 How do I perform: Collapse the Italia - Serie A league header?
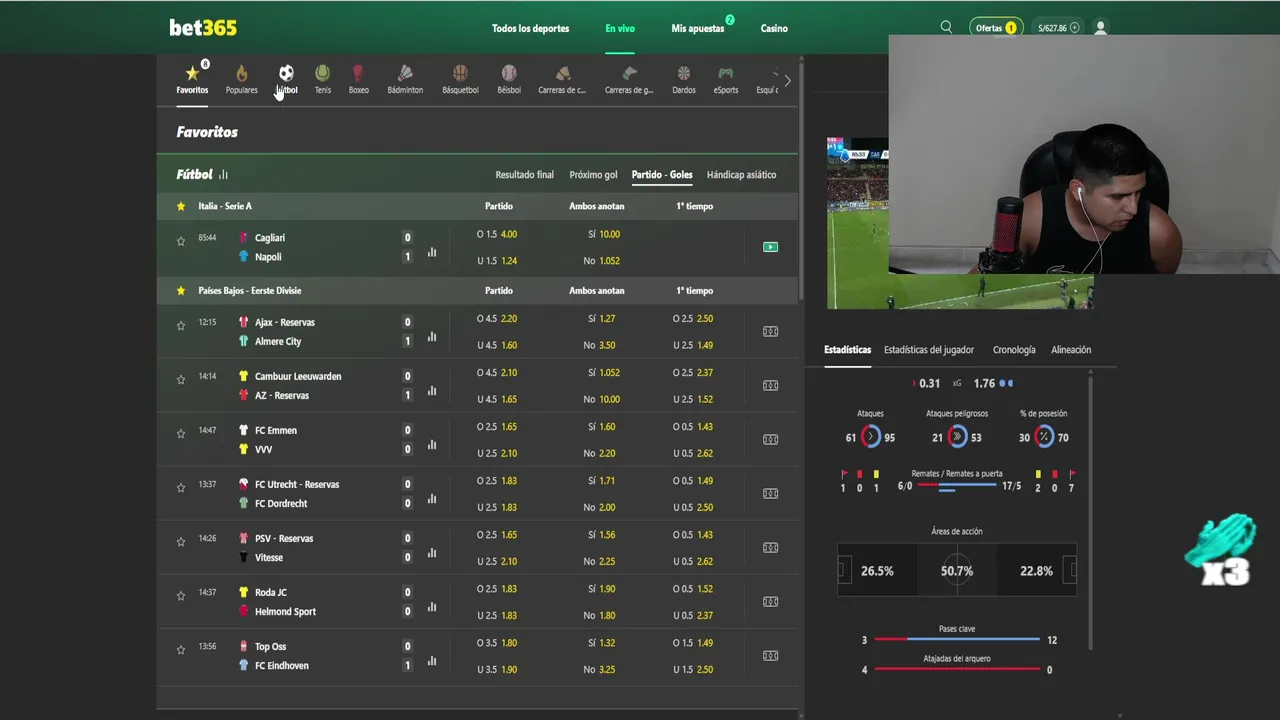tap(477, 206)
